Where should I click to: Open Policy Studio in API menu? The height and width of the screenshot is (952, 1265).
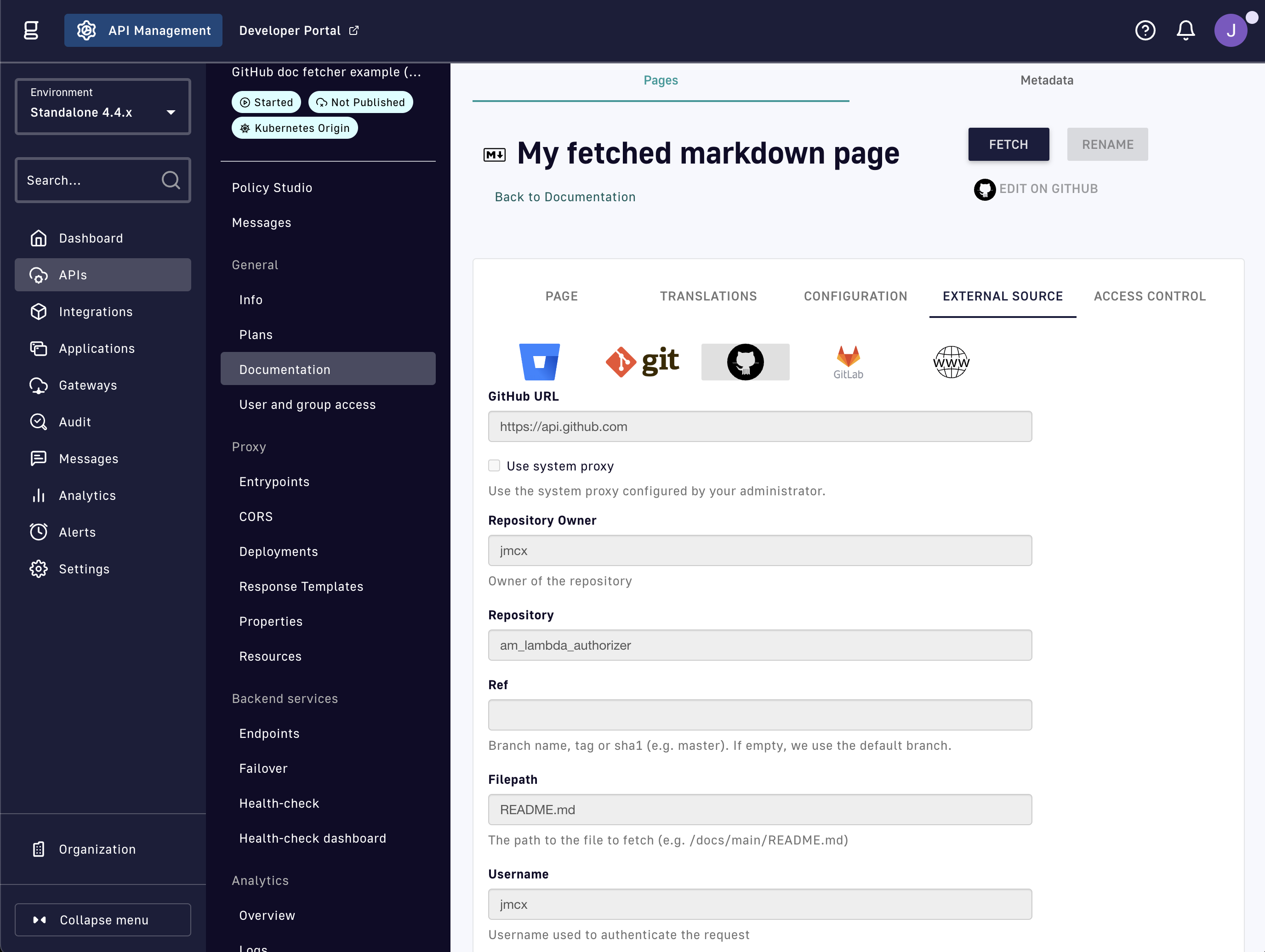click(272, 187)
